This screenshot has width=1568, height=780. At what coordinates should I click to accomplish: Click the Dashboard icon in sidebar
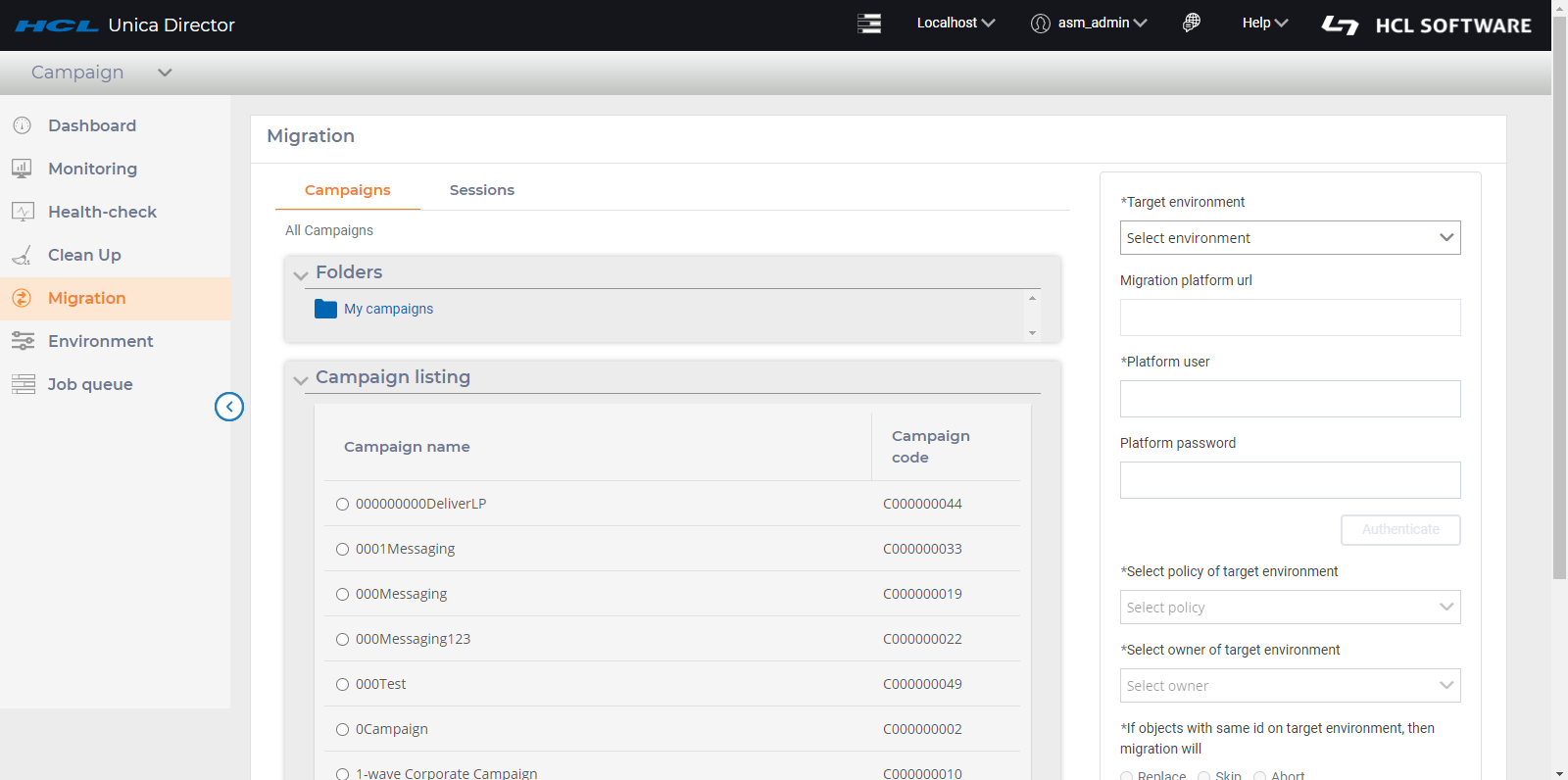tap(22, 125)
